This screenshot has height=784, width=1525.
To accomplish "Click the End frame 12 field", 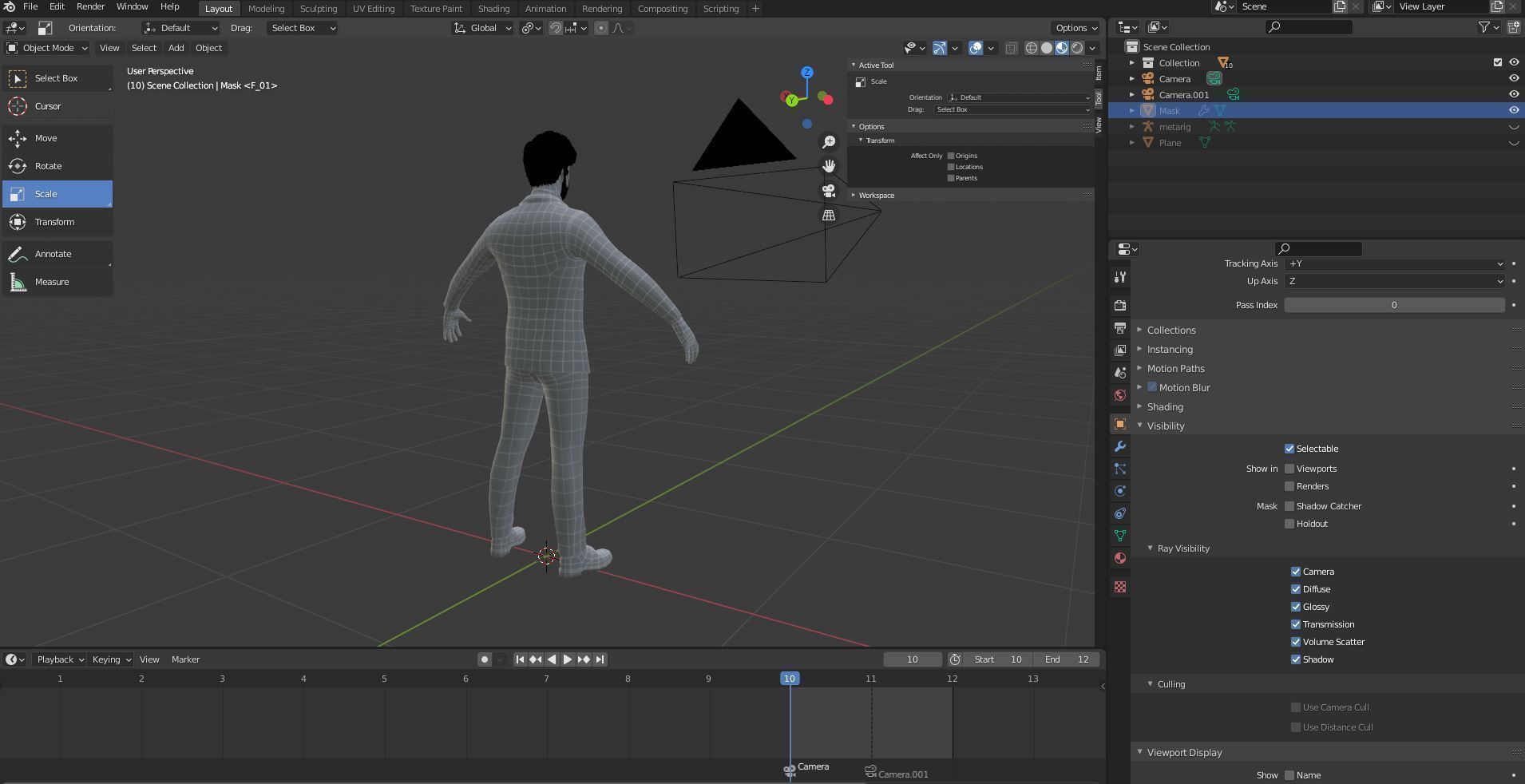I will tap(1067, 659).
